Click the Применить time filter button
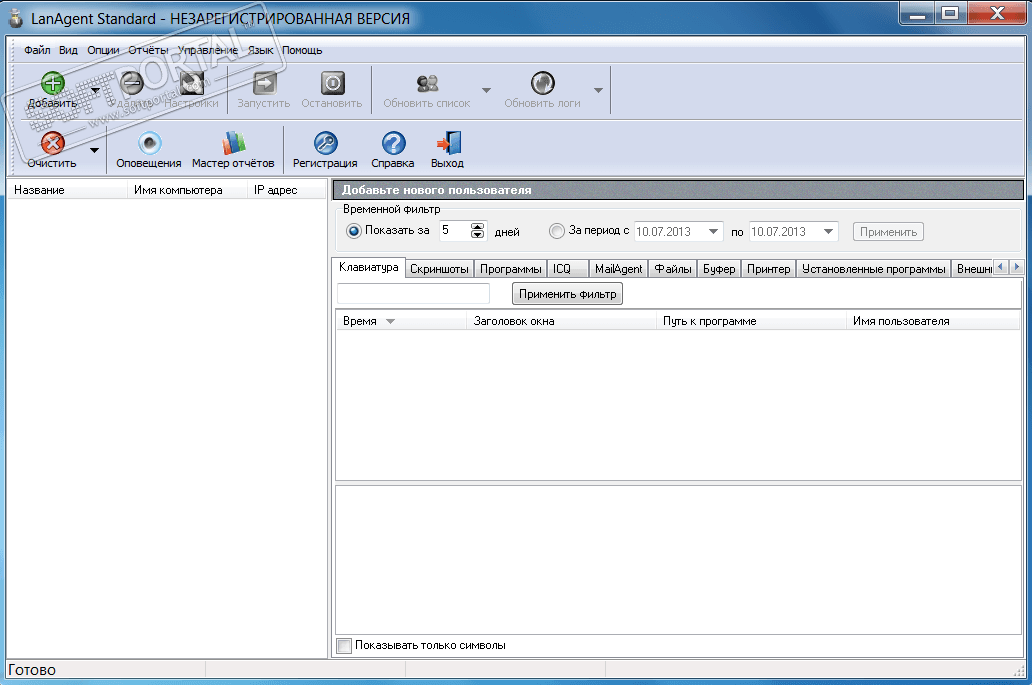 (x=889, y=232)
